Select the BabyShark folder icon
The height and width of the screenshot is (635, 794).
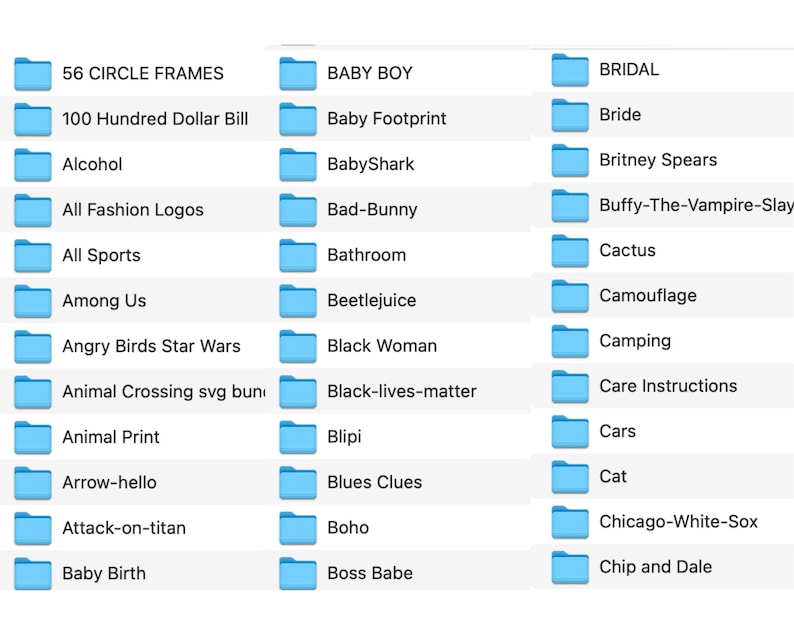(x=298, y=165)
